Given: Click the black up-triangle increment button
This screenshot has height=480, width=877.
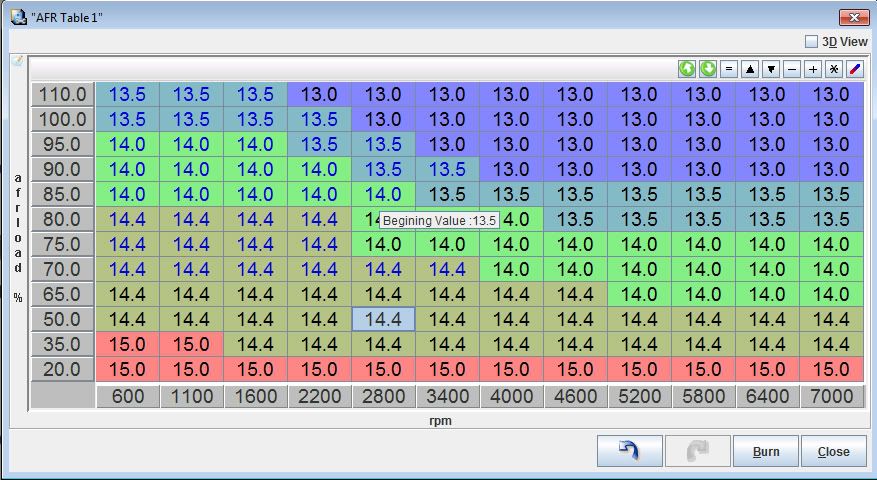Looking at the screenshot, I should click(750, 69).
